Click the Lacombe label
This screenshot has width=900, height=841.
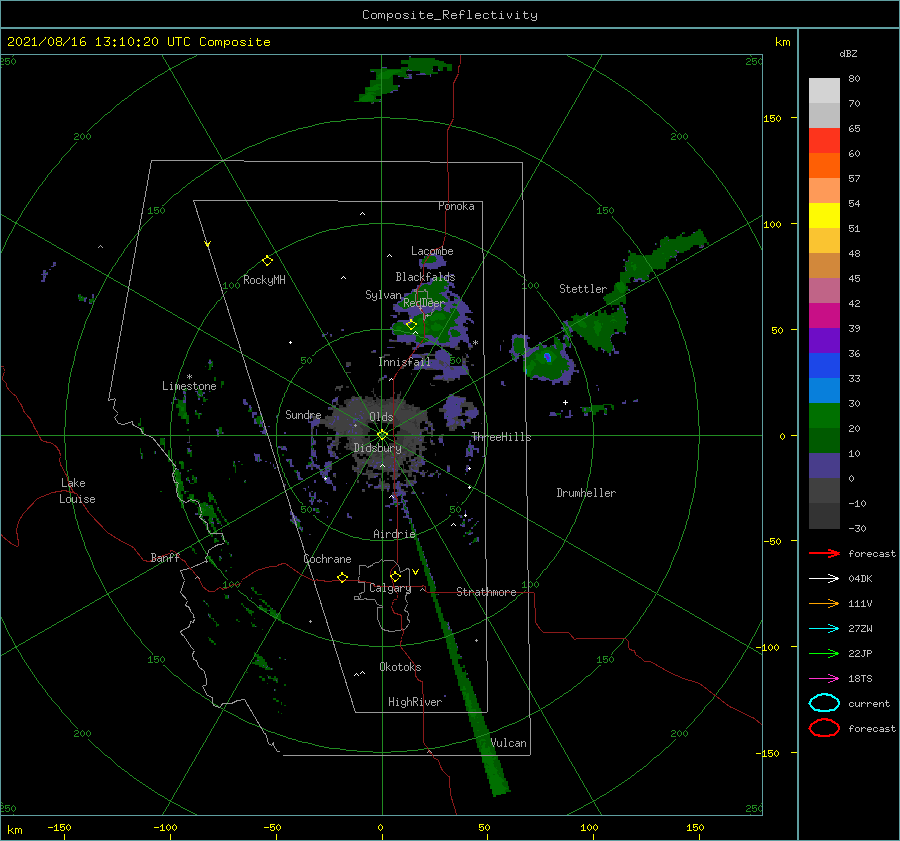click(432, 251)
